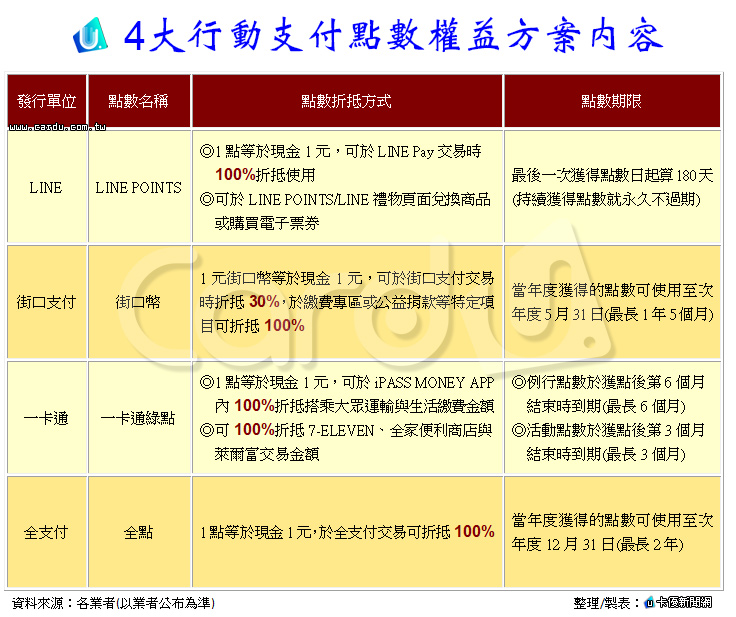This screenshot has width=736, height=617.
Task: Click the 點數期限 column header
Action: [611, 101]
